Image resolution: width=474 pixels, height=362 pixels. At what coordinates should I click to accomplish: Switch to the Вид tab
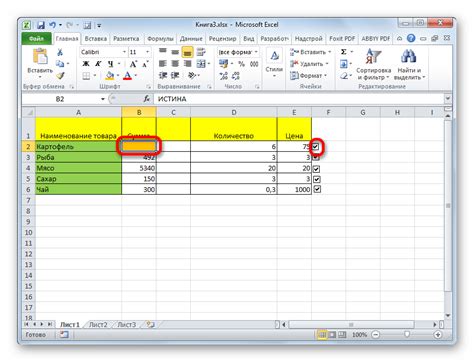(x=249, y=39)
